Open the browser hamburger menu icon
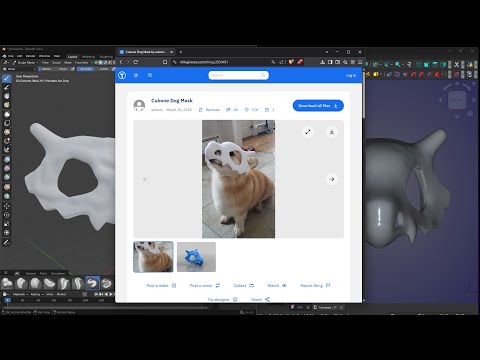Viewport: 480px width, 360px height. pyautogui.click(x=360, y=62)
